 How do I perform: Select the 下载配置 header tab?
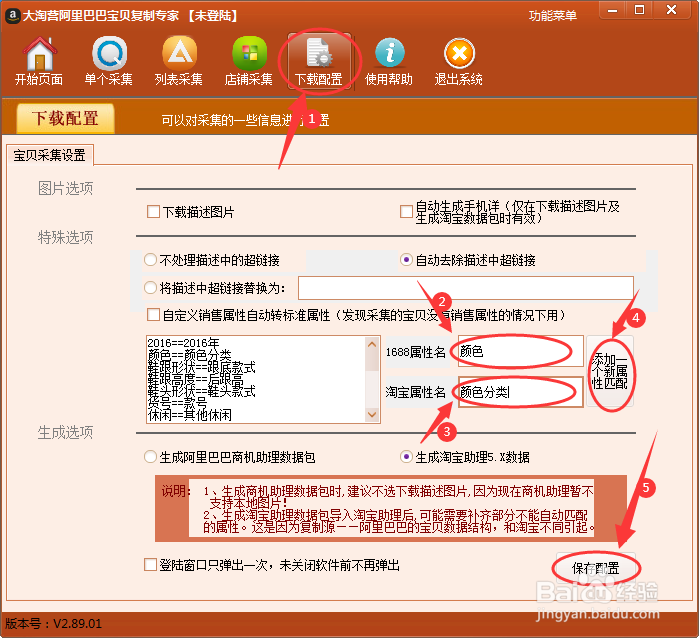[65, 119]
